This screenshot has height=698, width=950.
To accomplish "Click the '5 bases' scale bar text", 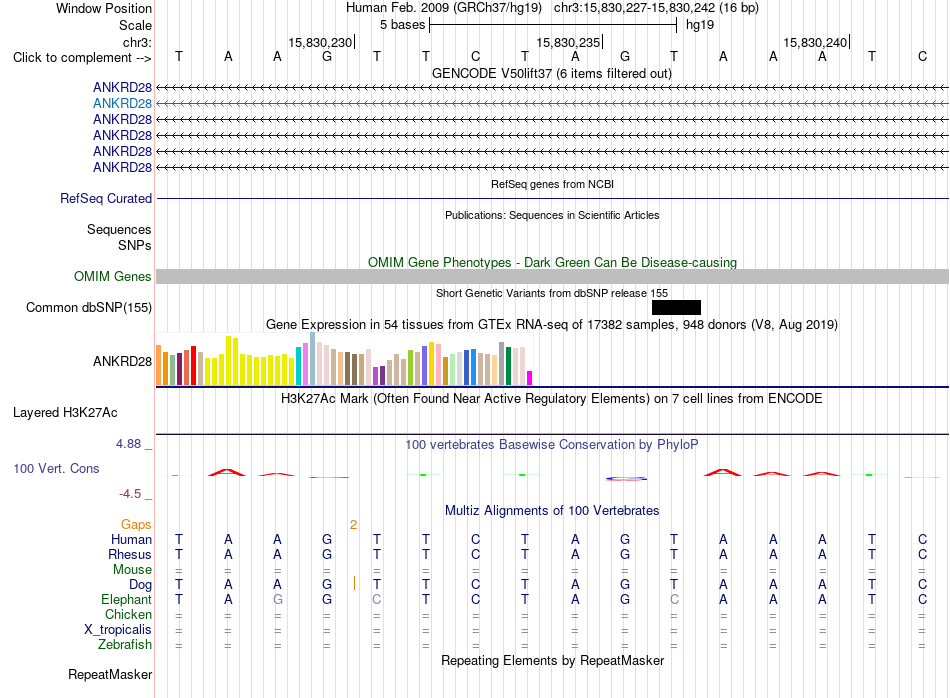I will [x=402, y=25].
